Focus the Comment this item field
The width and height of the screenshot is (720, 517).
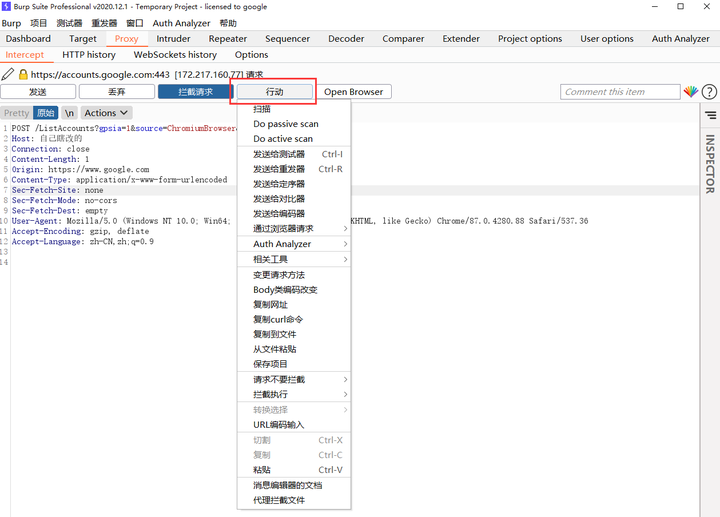[x=620, y=92]
